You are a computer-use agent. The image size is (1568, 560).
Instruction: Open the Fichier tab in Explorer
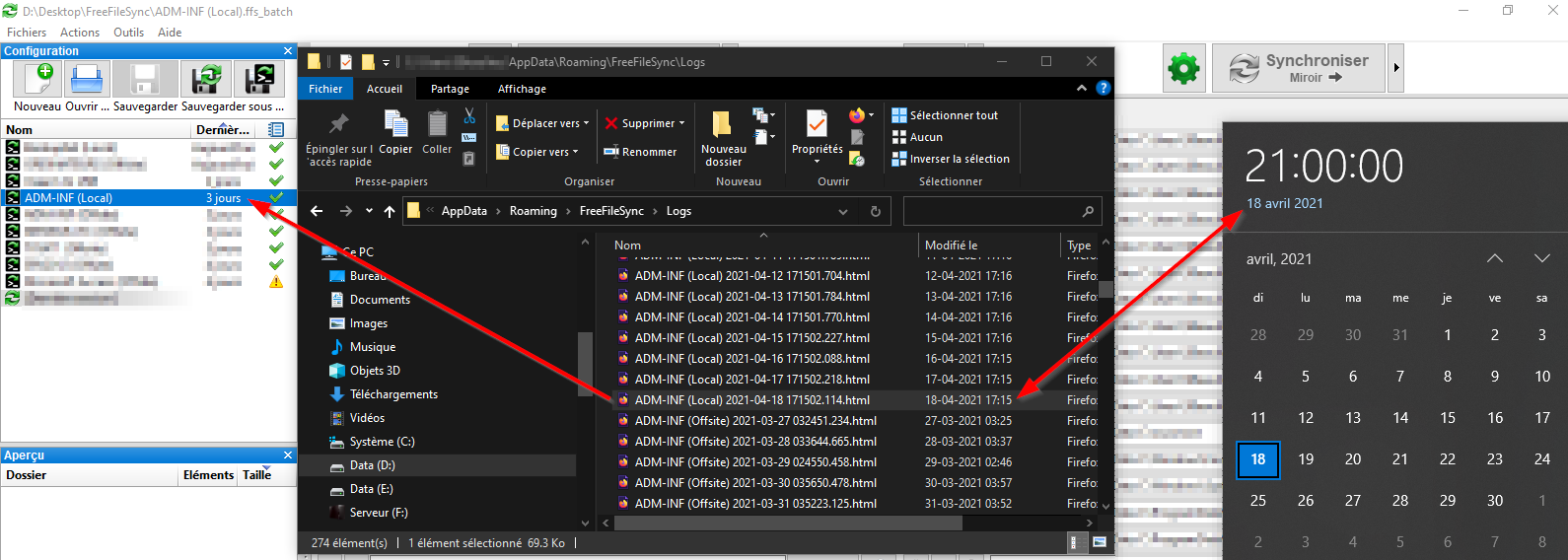(x=325, y=89)
